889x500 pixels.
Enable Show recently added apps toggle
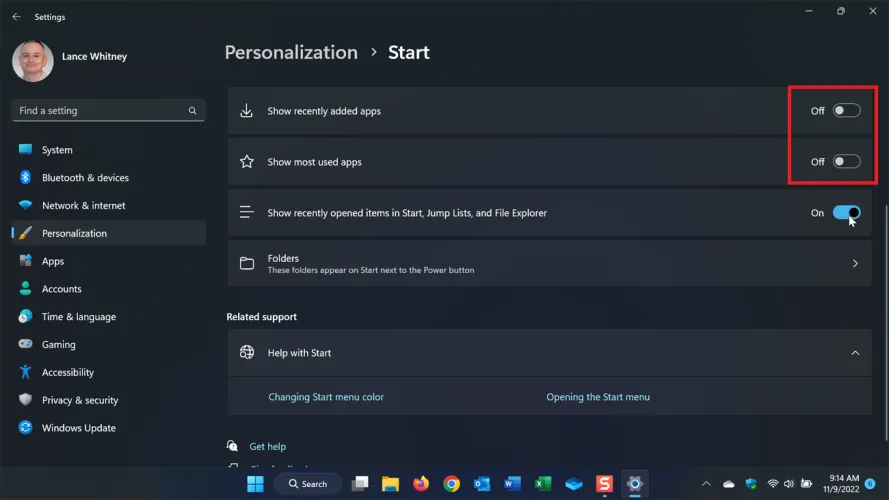(x=846, y=111)
